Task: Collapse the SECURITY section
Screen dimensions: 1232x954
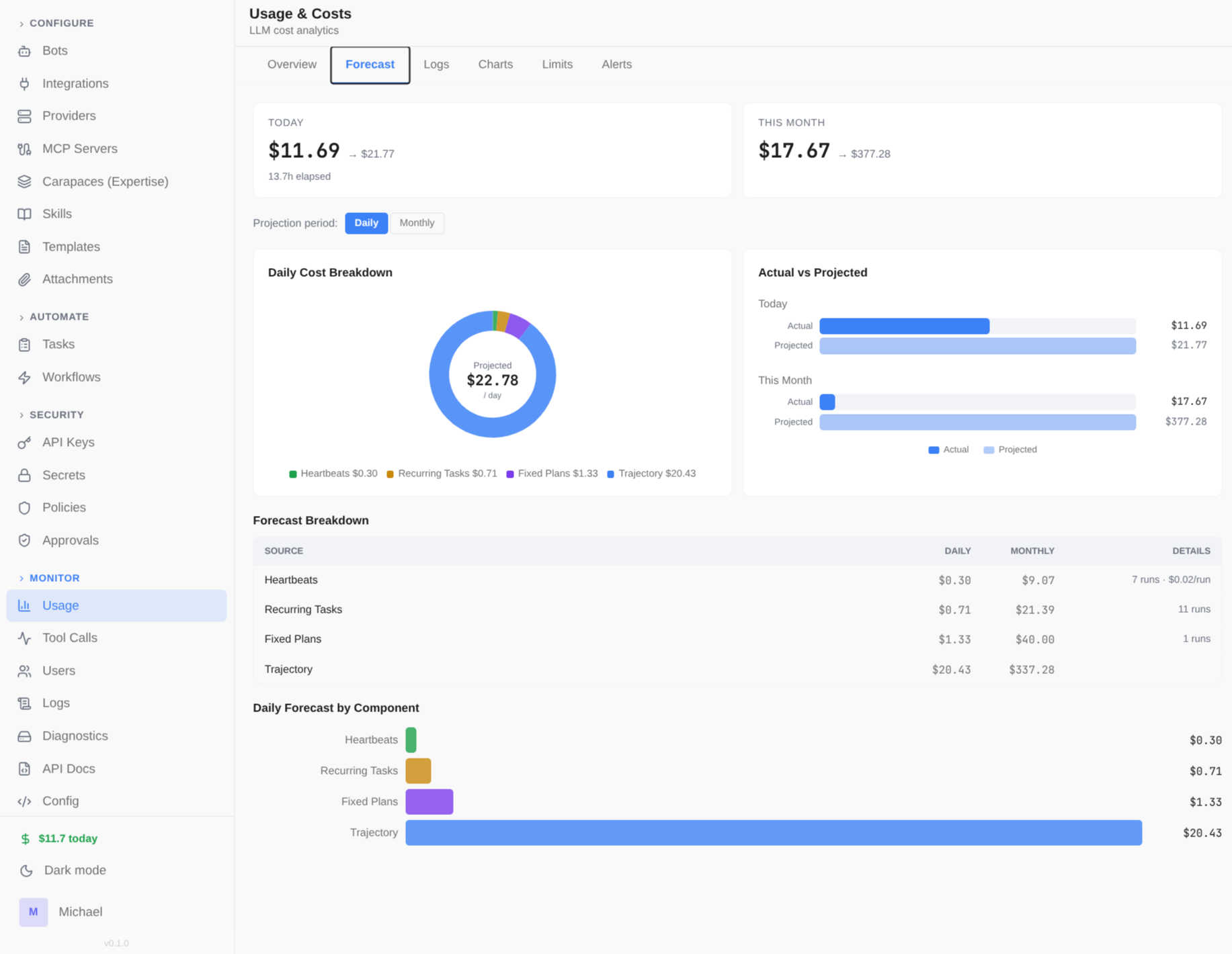Action: pyautogui.click(x=22, y=415)
